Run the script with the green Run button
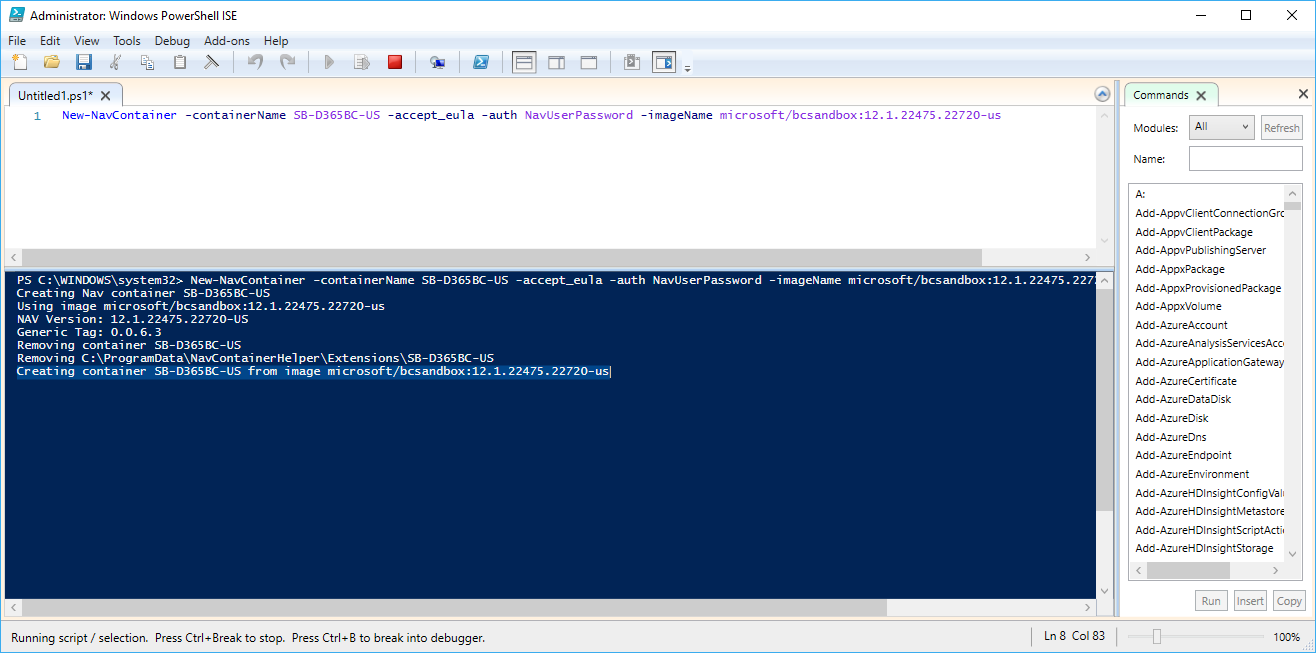Viewport: 1316px width, 653px height. tap(329, 61)
